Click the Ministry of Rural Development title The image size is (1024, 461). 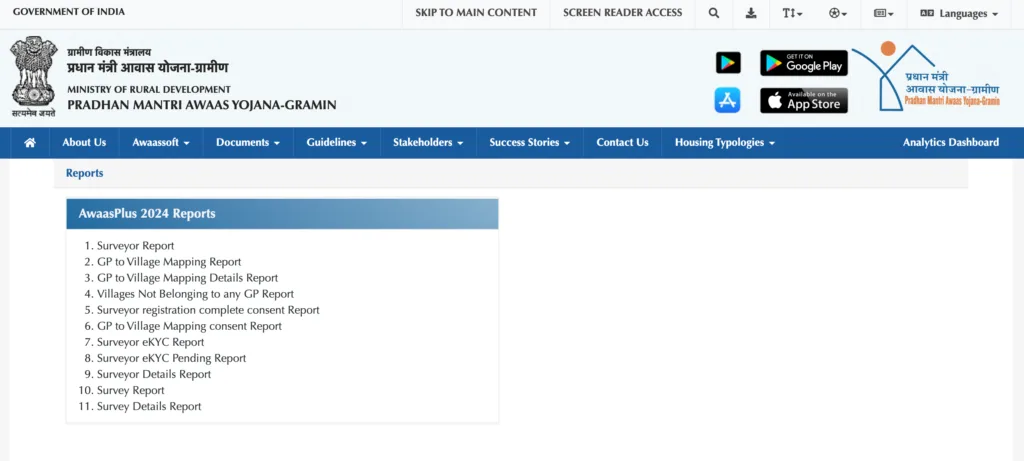(149, 89)
